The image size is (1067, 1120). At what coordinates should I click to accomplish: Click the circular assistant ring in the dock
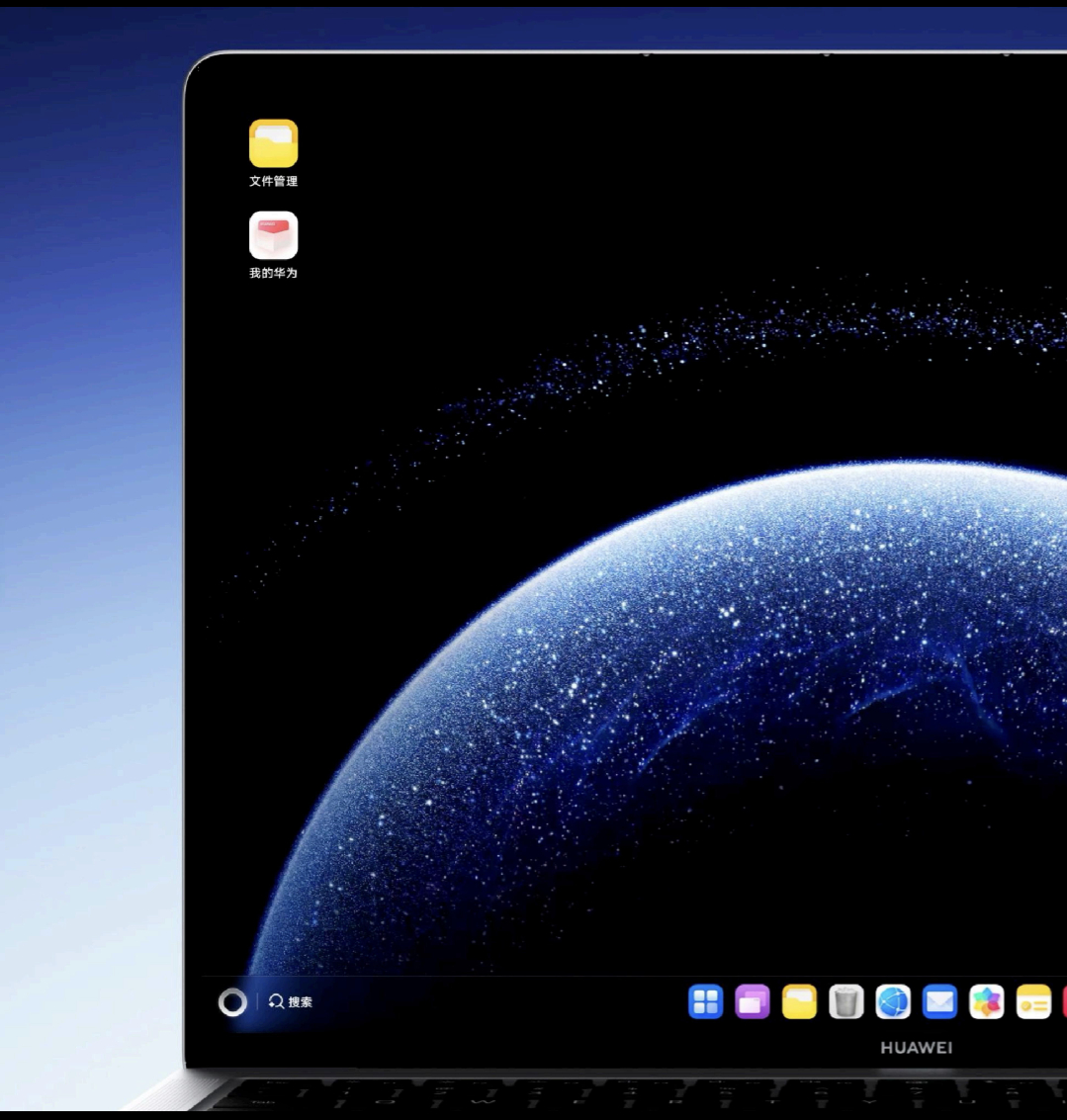[x=232, y=1002]
